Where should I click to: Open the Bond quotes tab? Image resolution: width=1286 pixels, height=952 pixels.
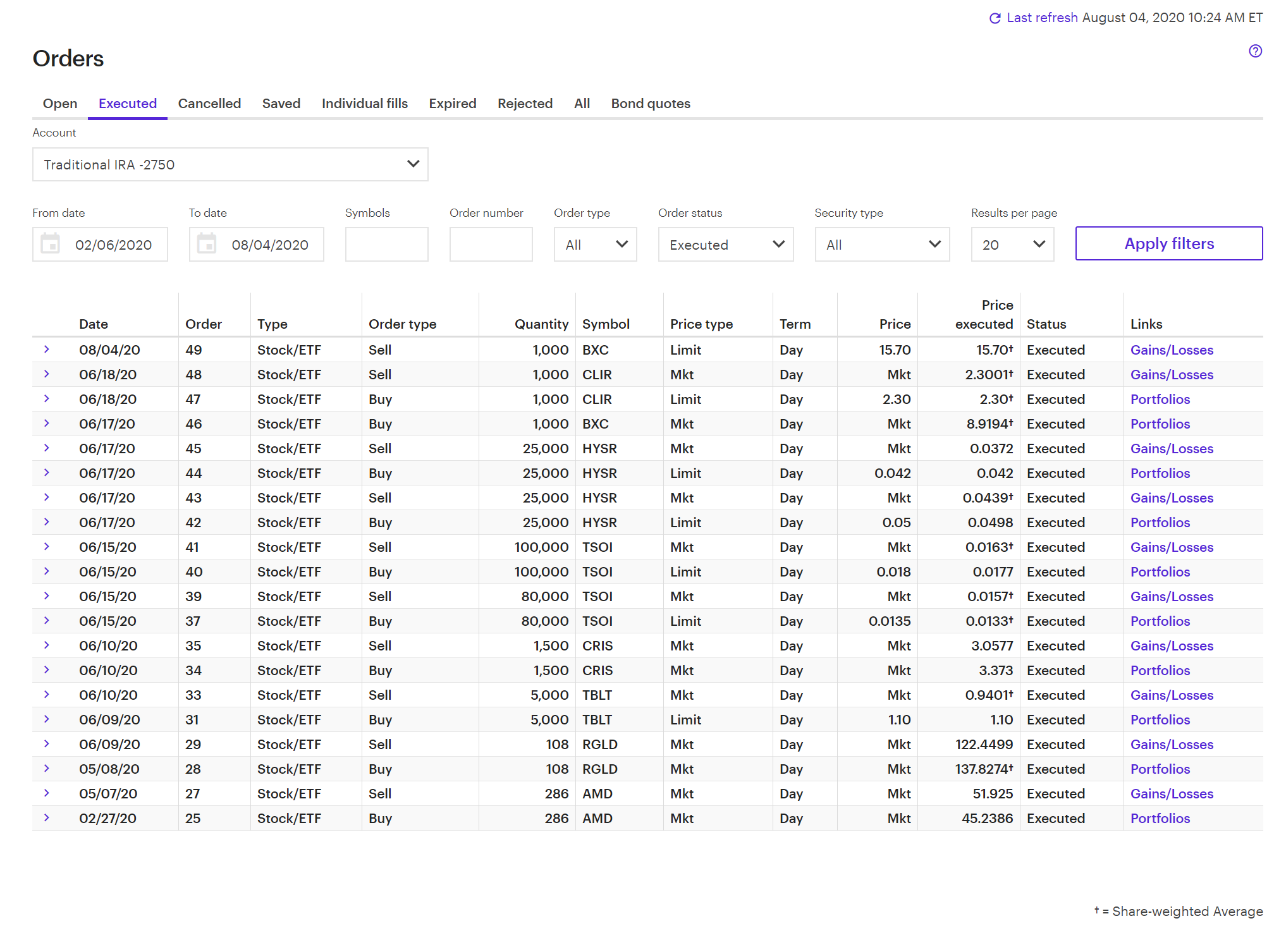(650, 104)
